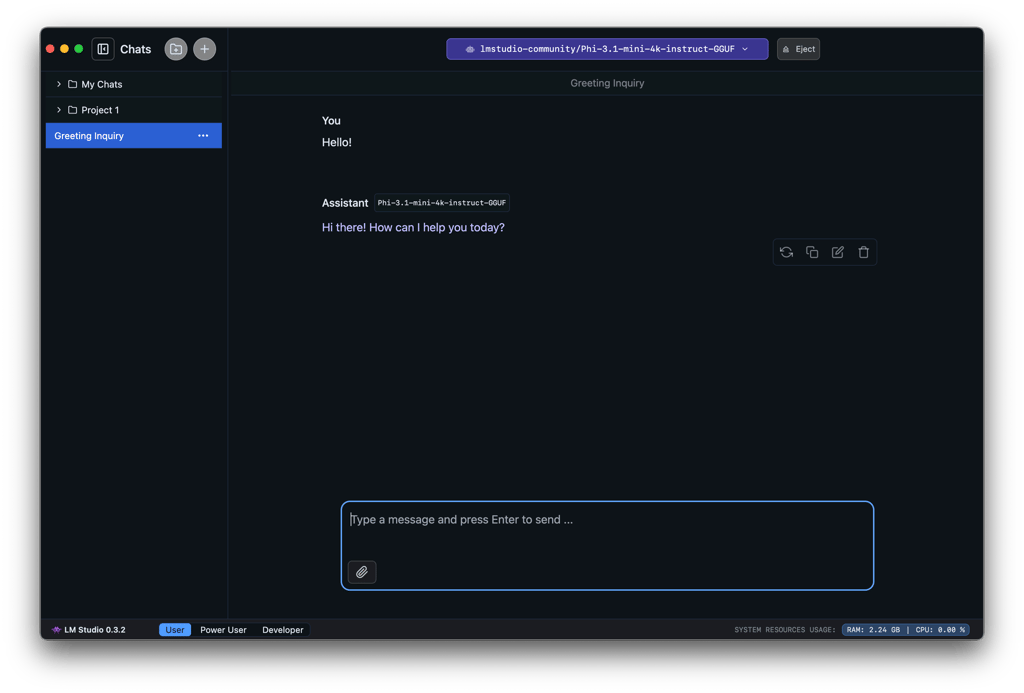The height and width of the screenshot is (693, 1024).
Task: Toggle the sidebar panel icon
Action: [x=103, y=49]
